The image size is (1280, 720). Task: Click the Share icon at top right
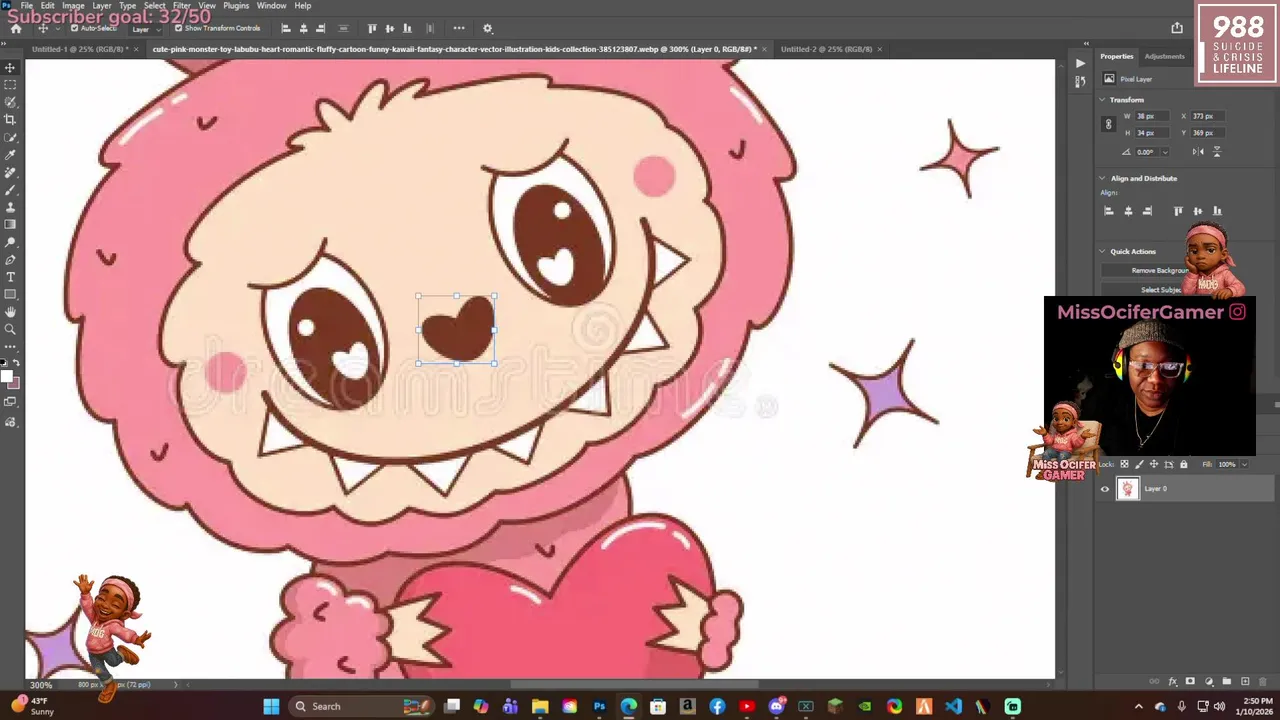1177,28
